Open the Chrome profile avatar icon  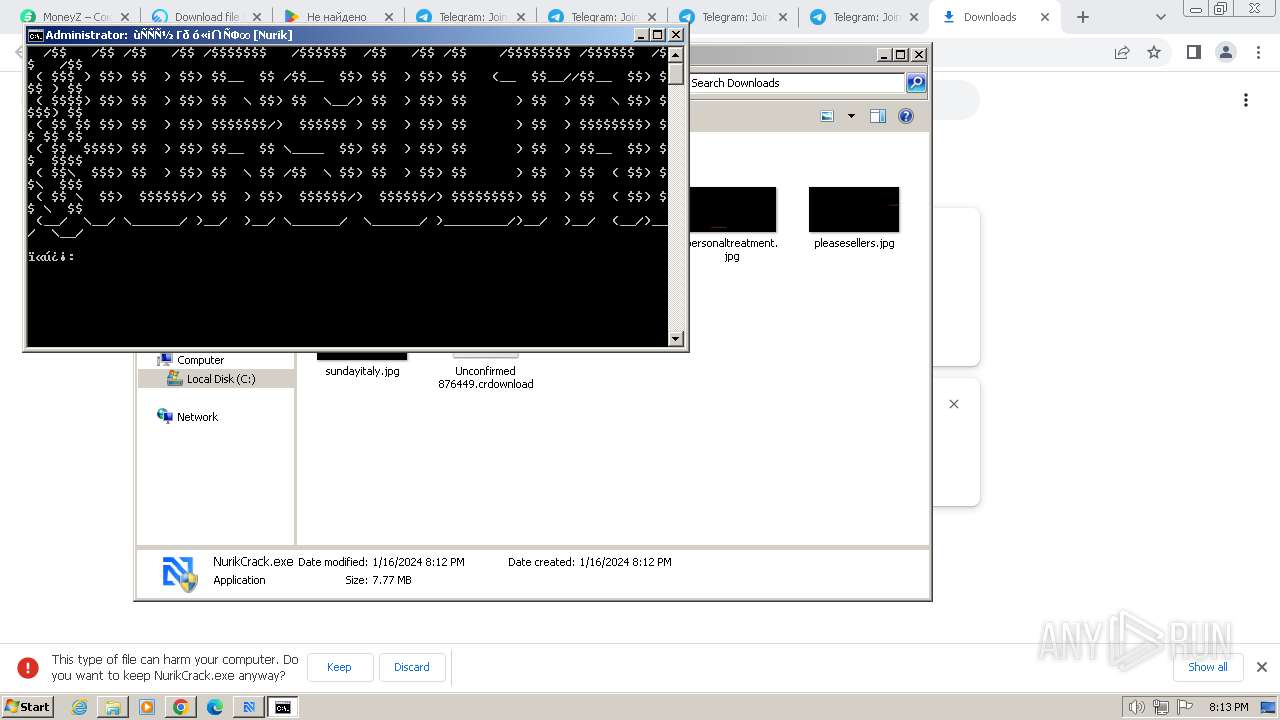(x=1226, y=52)
